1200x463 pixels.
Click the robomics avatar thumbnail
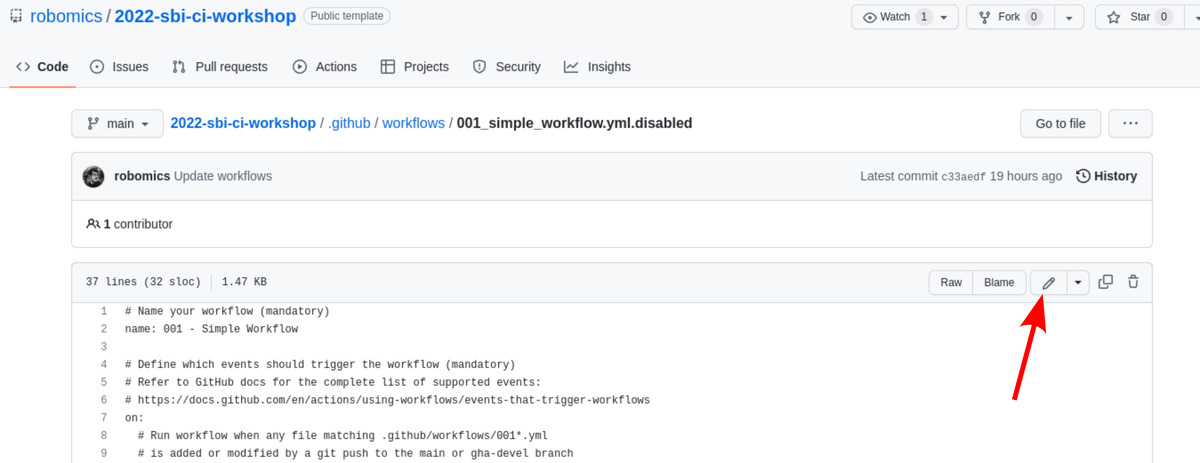(x=93, y=176)
